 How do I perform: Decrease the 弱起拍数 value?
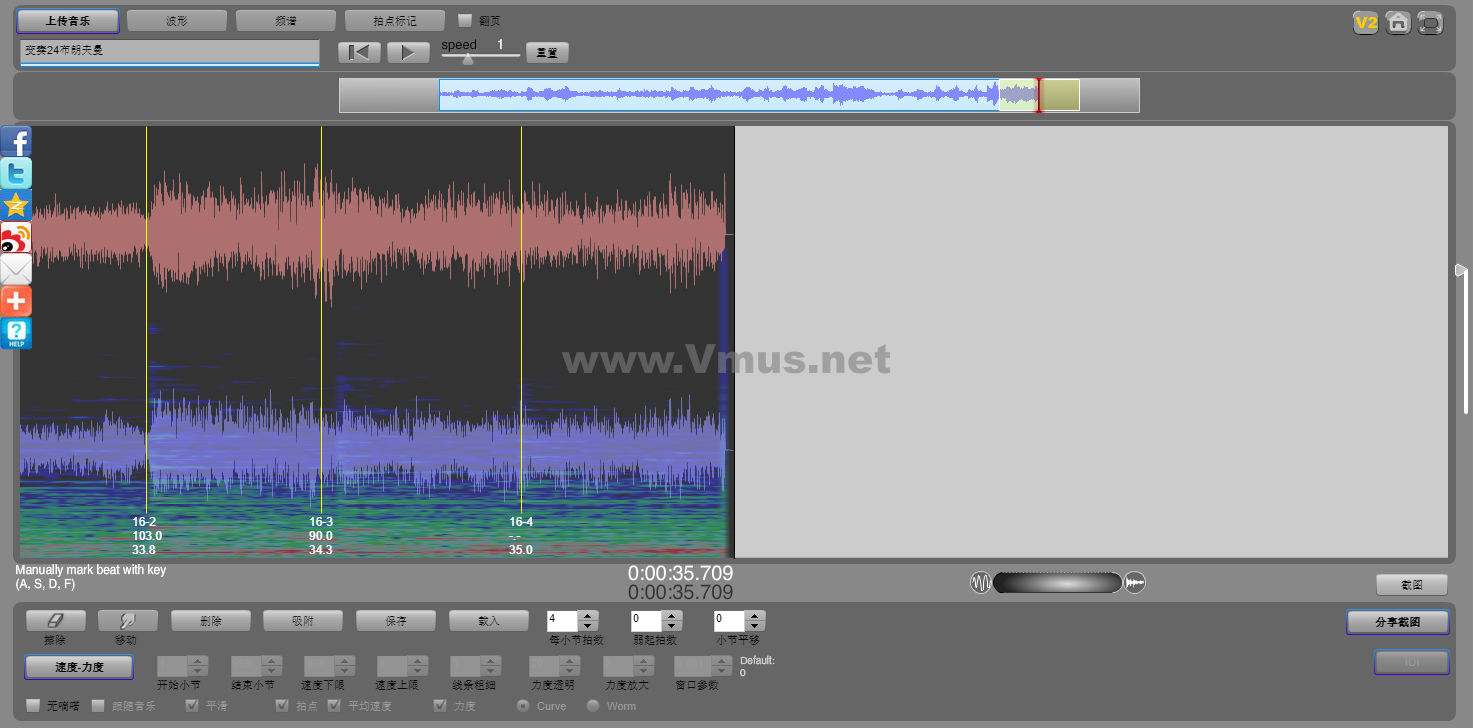(672, 627)
